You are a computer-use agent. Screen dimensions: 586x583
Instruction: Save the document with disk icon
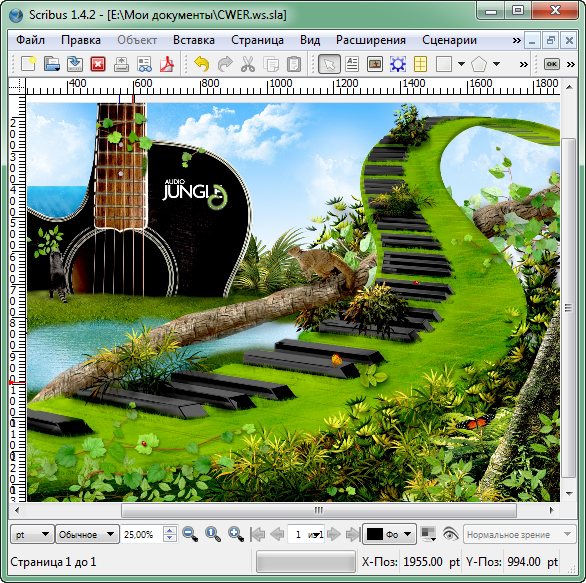click(x=75, y=64)
